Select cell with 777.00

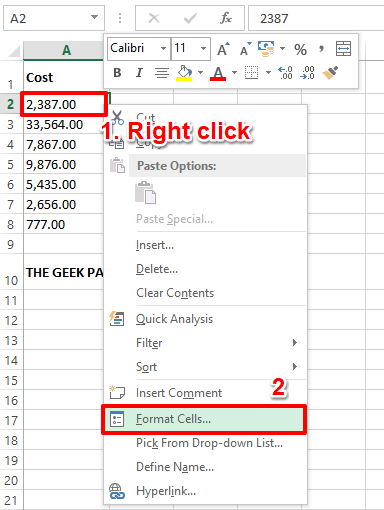pyautogui.click(x=63, y=224)
